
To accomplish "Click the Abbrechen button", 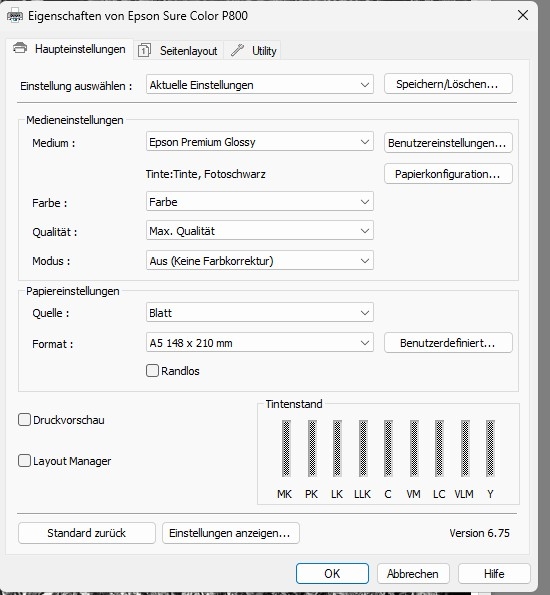I will click(413, 573).
